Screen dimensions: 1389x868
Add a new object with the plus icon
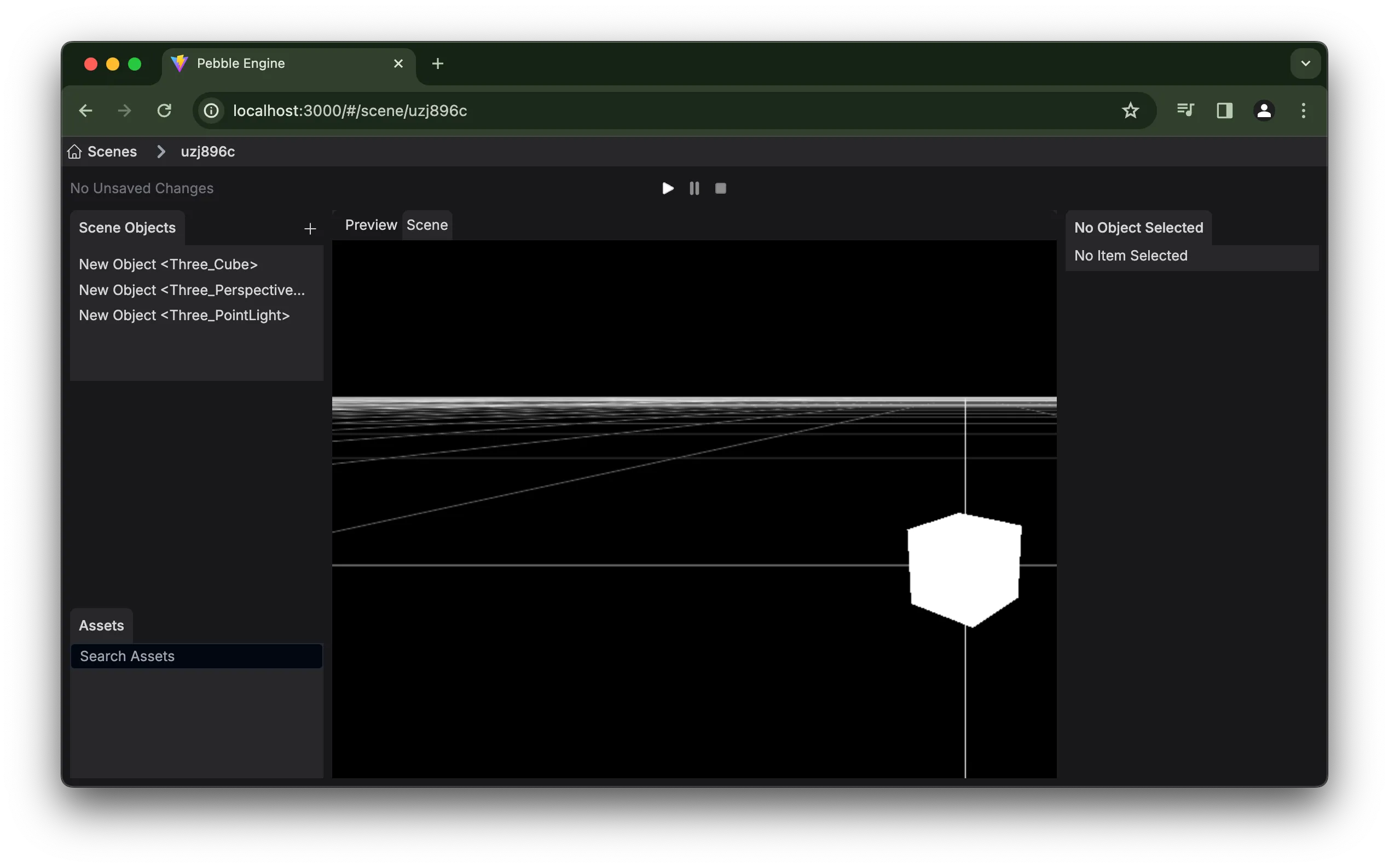click(310, 228)
